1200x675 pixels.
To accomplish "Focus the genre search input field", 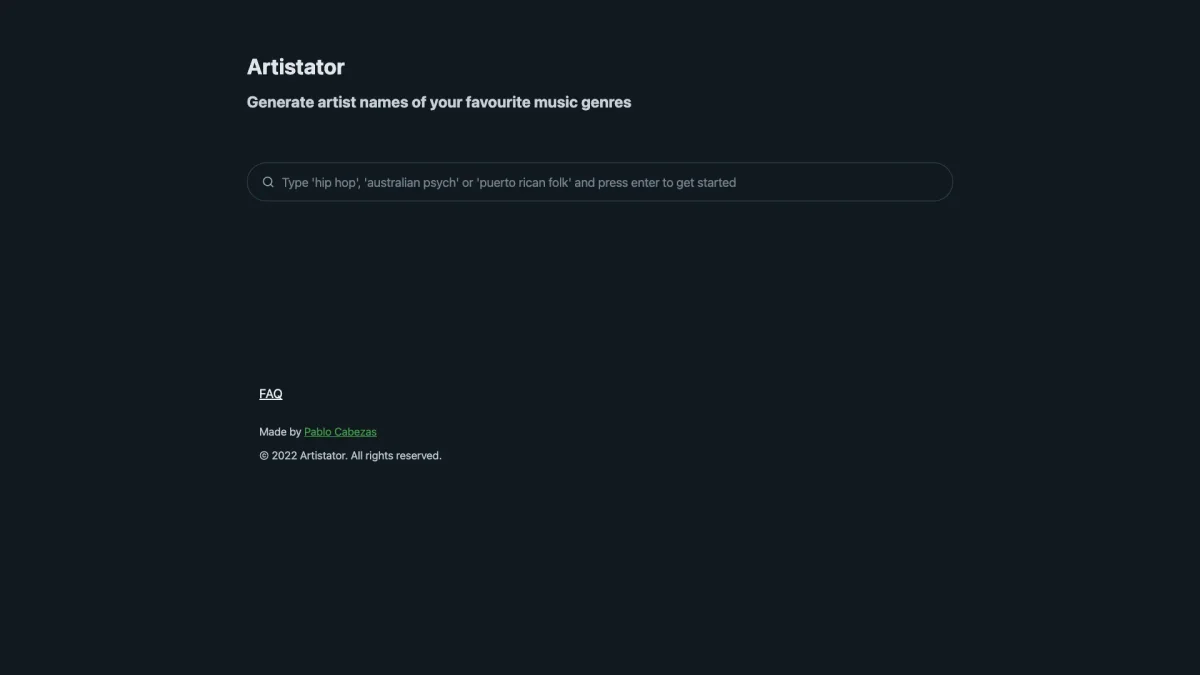I will tap(600, 182).
